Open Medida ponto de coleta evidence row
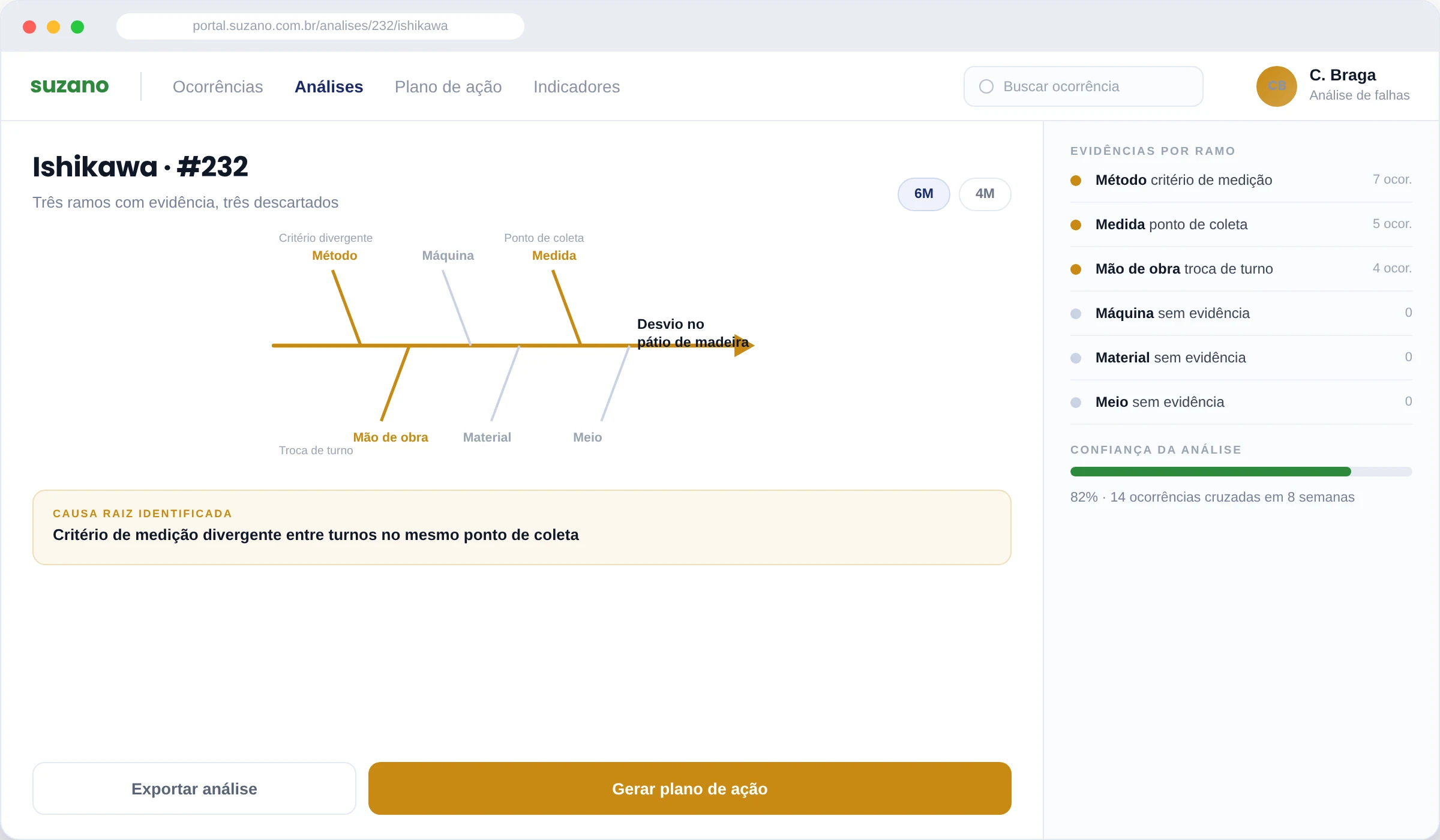 pos(1241,224)
